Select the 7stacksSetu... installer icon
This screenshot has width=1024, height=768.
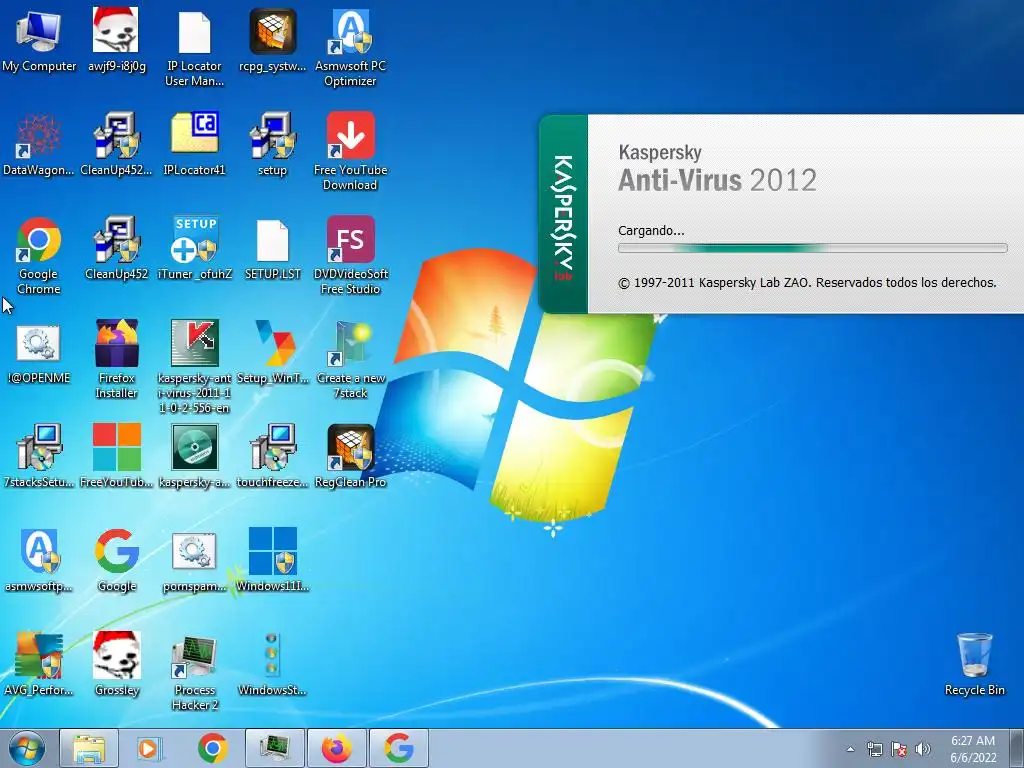tap(39, 456)
